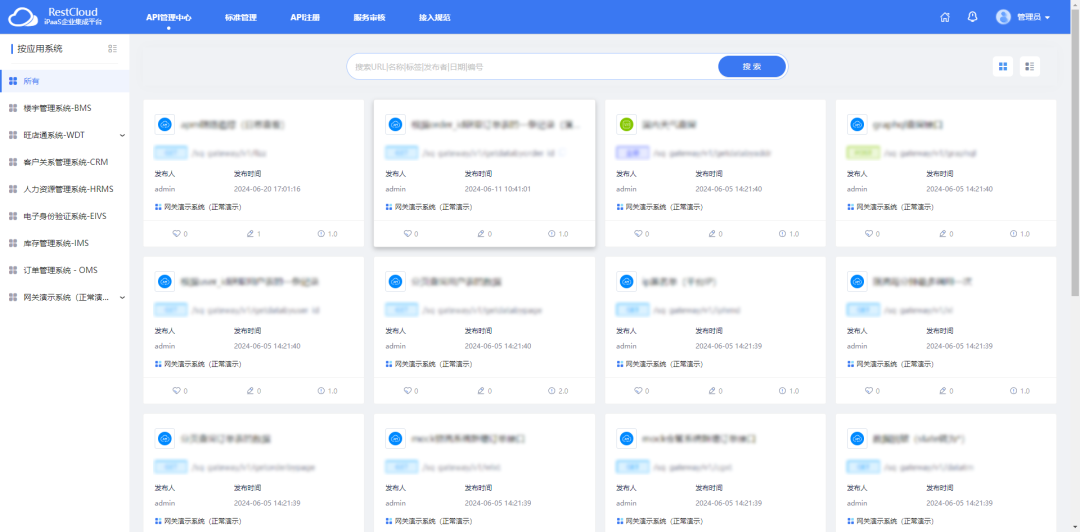Open the notification bell

click(972, 17)
